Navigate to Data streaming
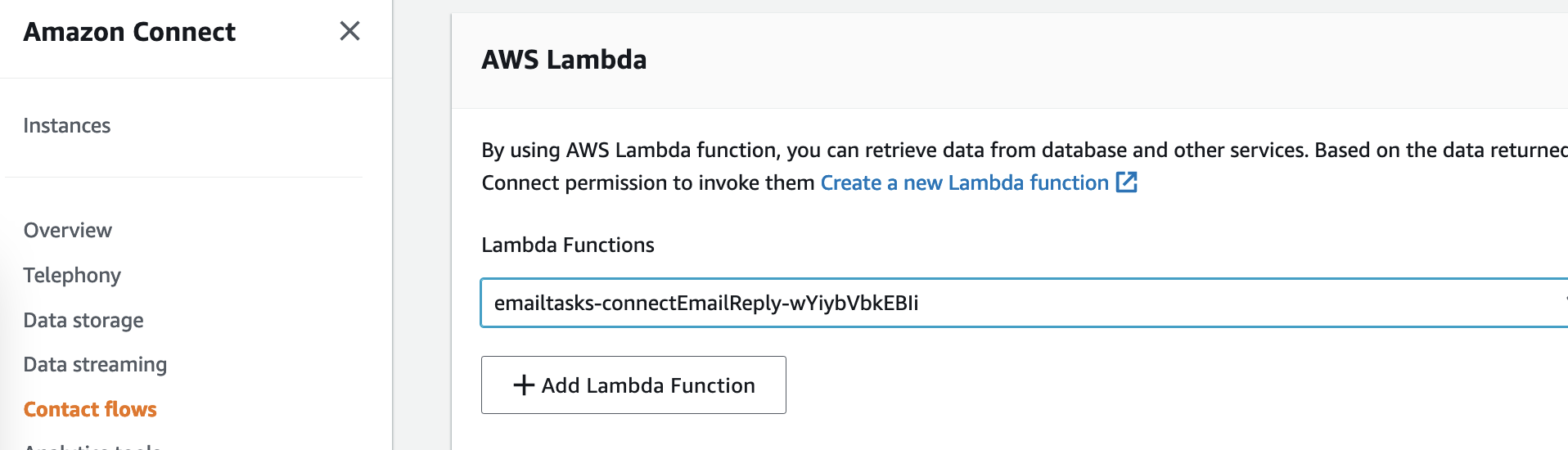The image size is (1568, 450). tap(95, 364)
